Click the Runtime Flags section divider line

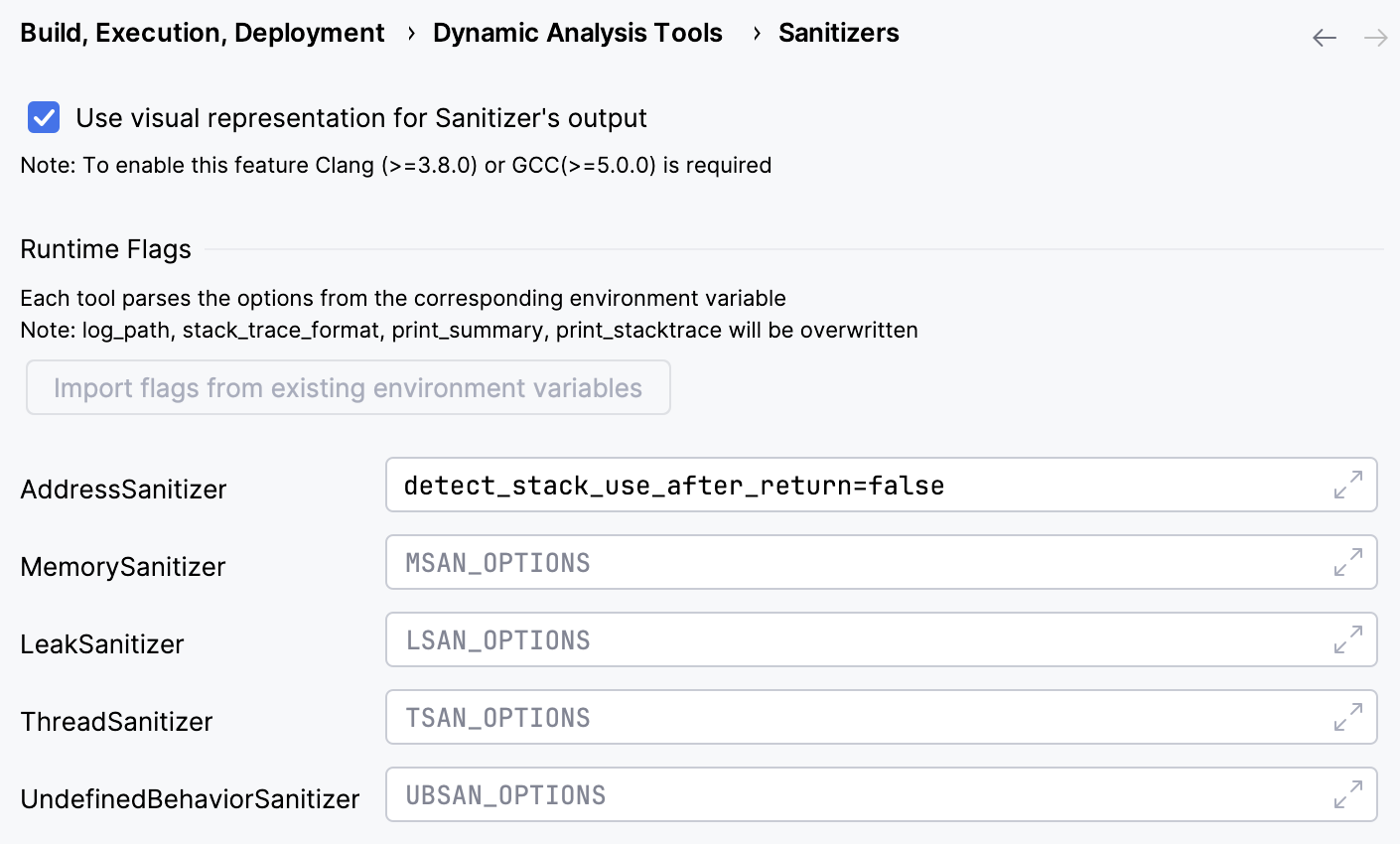pos(794,249)
